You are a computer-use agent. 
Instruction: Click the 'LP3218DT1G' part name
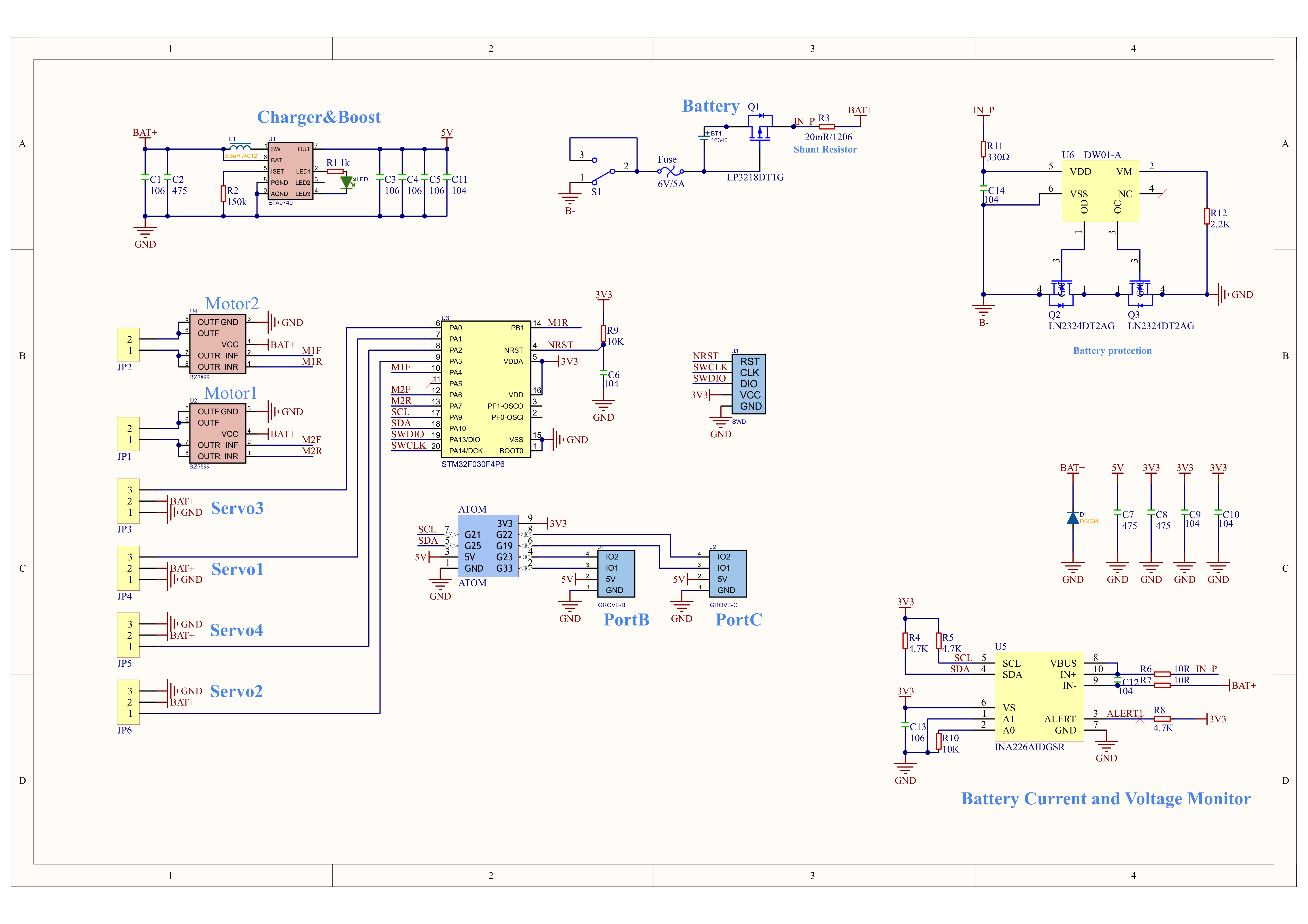click(x=755, y=177)
